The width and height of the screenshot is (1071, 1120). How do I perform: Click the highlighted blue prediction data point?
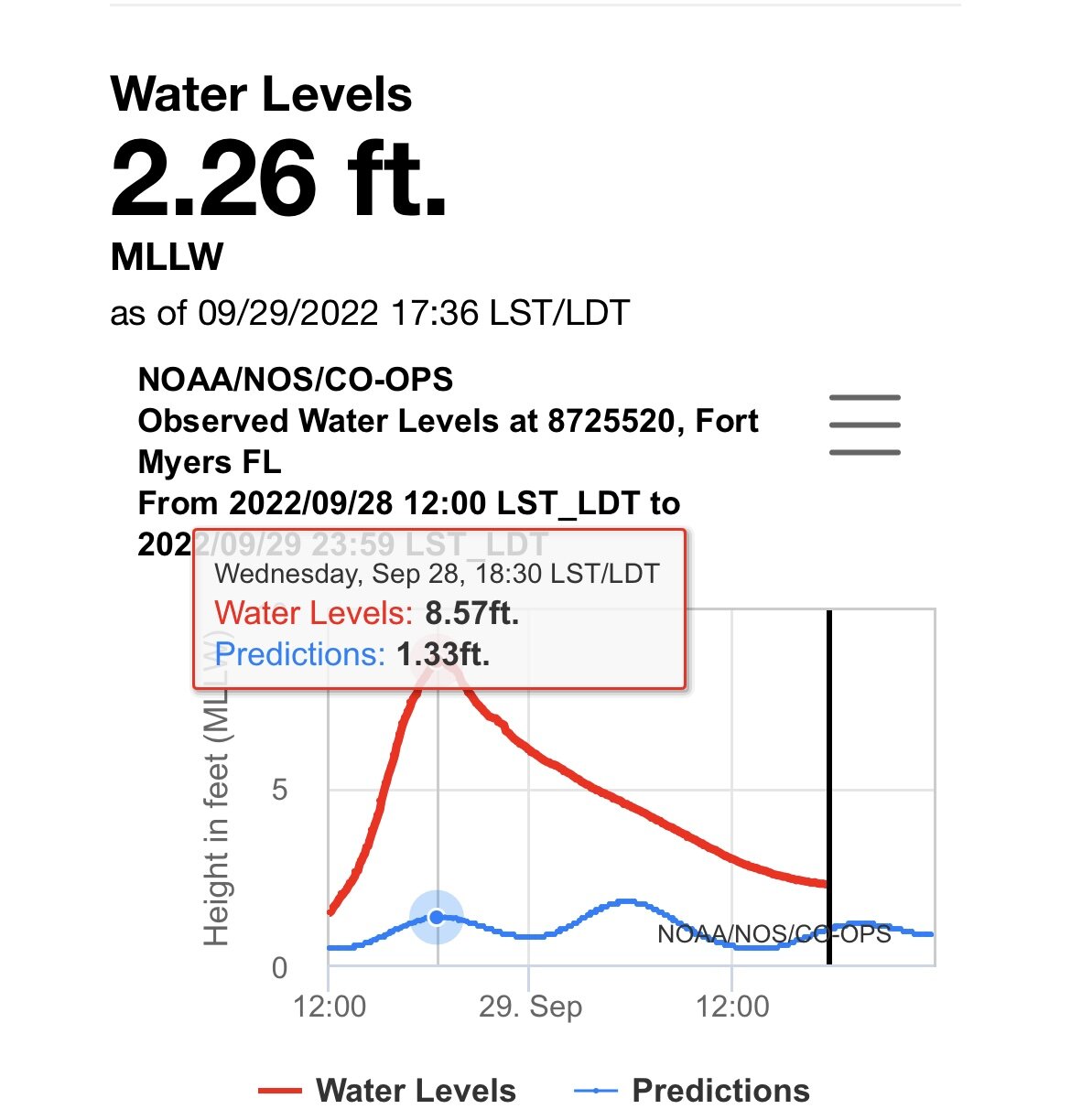tap(437, 917)
